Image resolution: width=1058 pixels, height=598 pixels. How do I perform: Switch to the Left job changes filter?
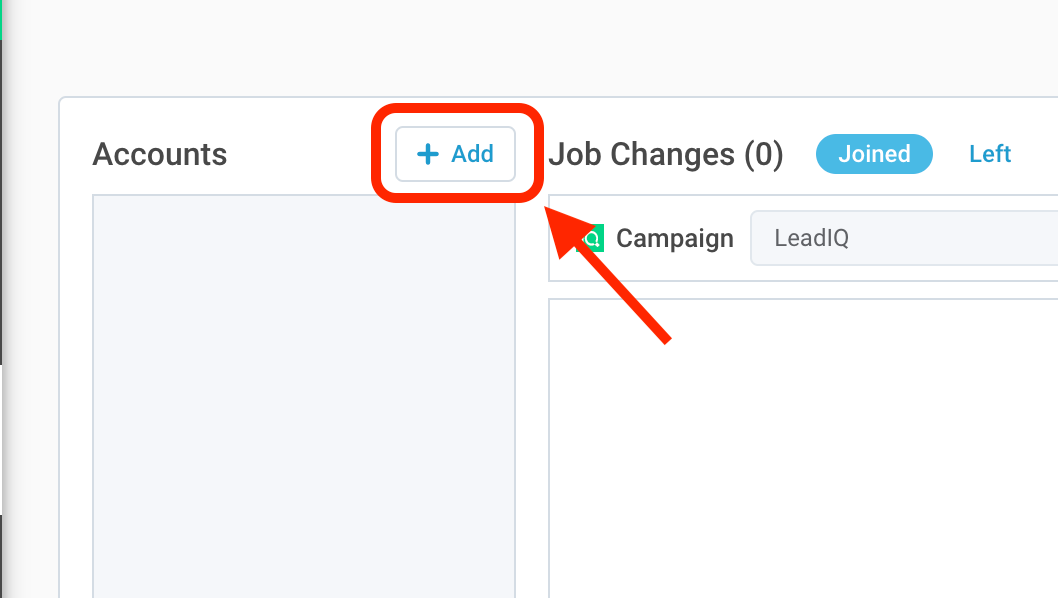tap(990, 154)
